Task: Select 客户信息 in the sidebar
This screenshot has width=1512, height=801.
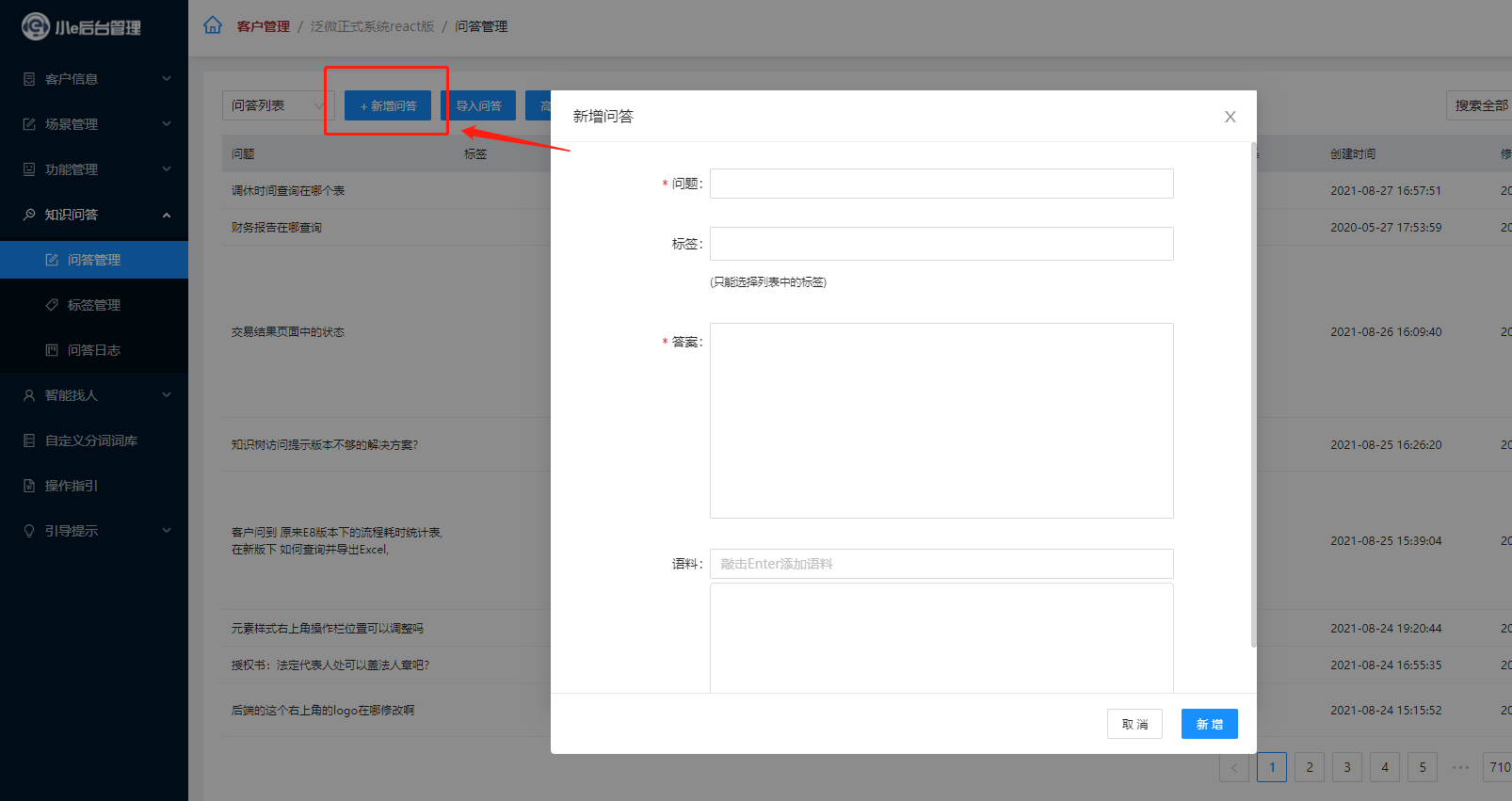Action: point(94,79)
